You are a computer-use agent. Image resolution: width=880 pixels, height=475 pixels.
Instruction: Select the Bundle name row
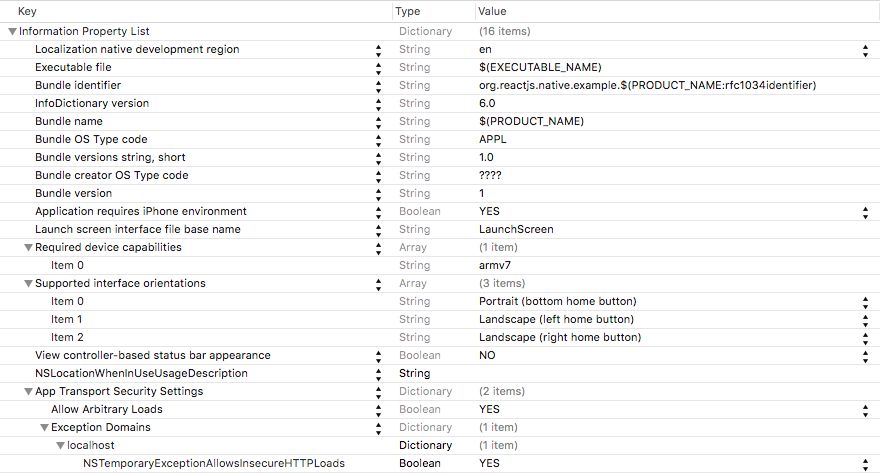(440, 121)
